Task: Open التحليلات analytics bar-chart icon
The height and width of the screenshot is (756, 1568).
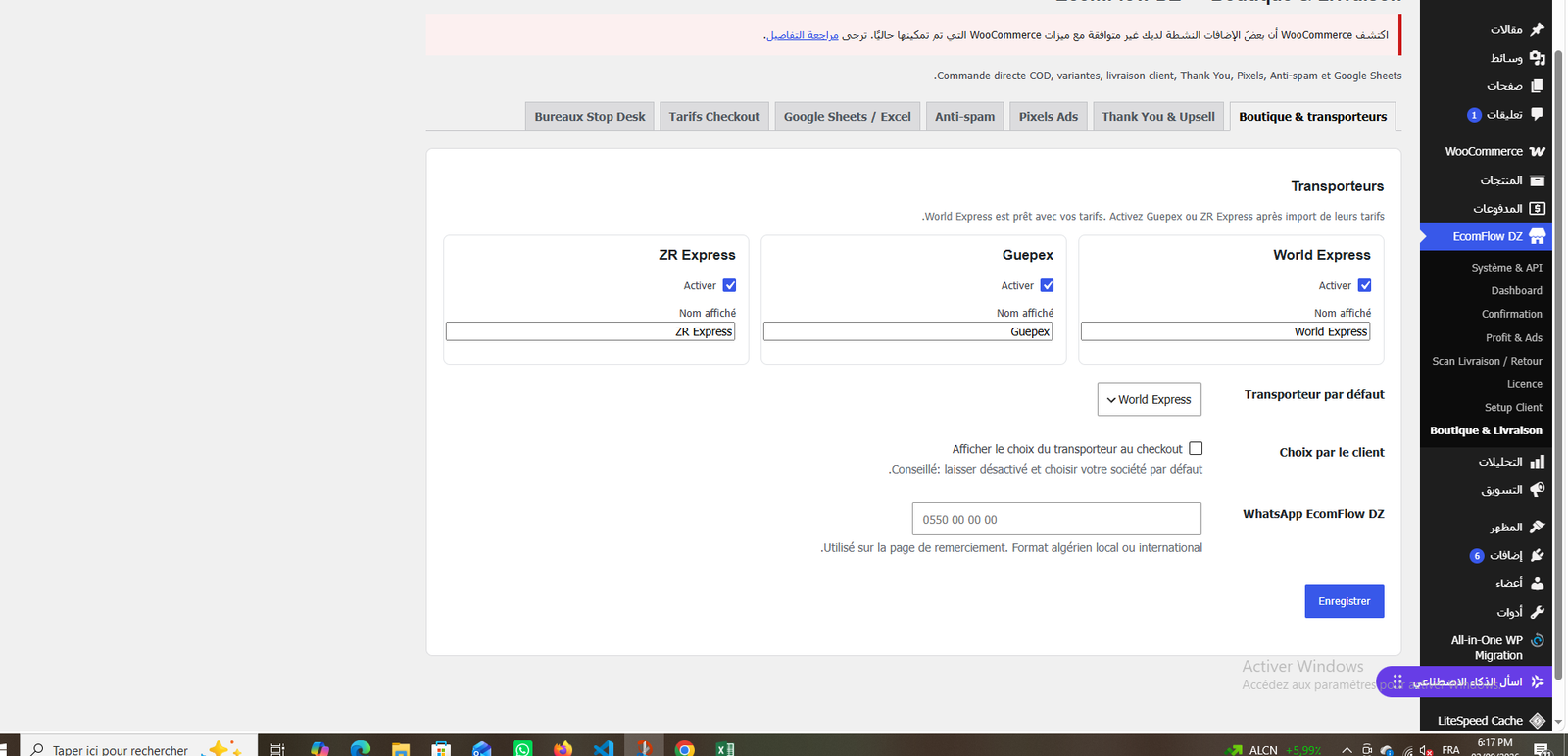Action: (x=1537, y=461)
